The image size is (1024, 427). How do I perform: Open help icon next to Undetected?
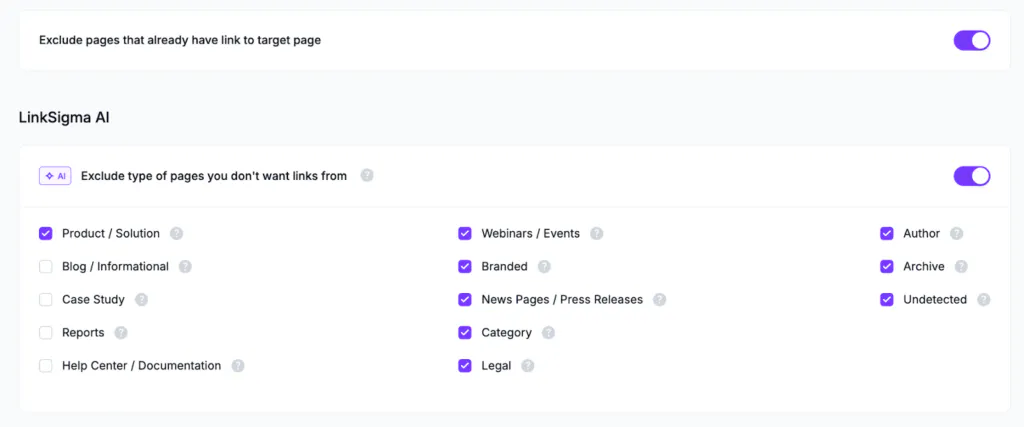tap(984, 300)
